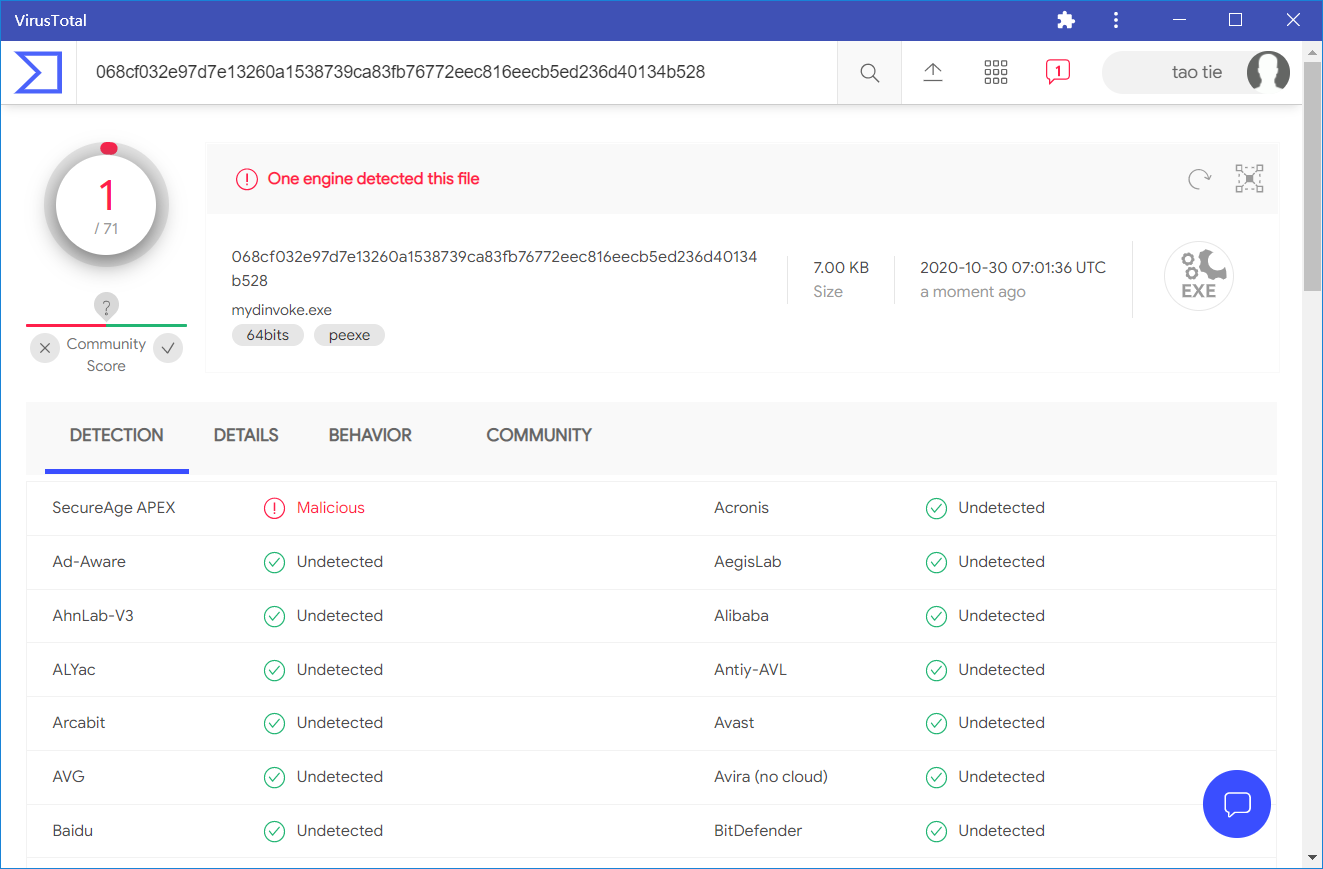Click the 64bits tag
This screenshot has width=1323, height=869.
[x=268, y=335]
